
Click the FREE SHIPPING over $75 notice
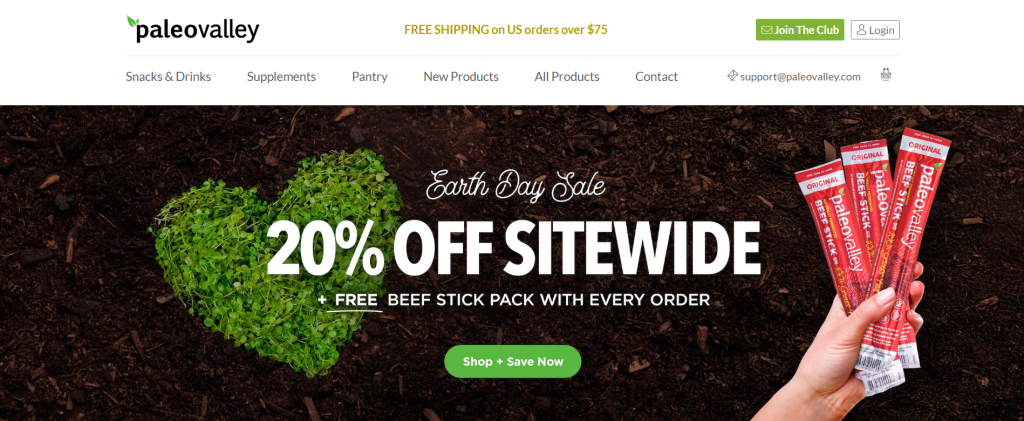pyautogui.click(x=505, y=29)
